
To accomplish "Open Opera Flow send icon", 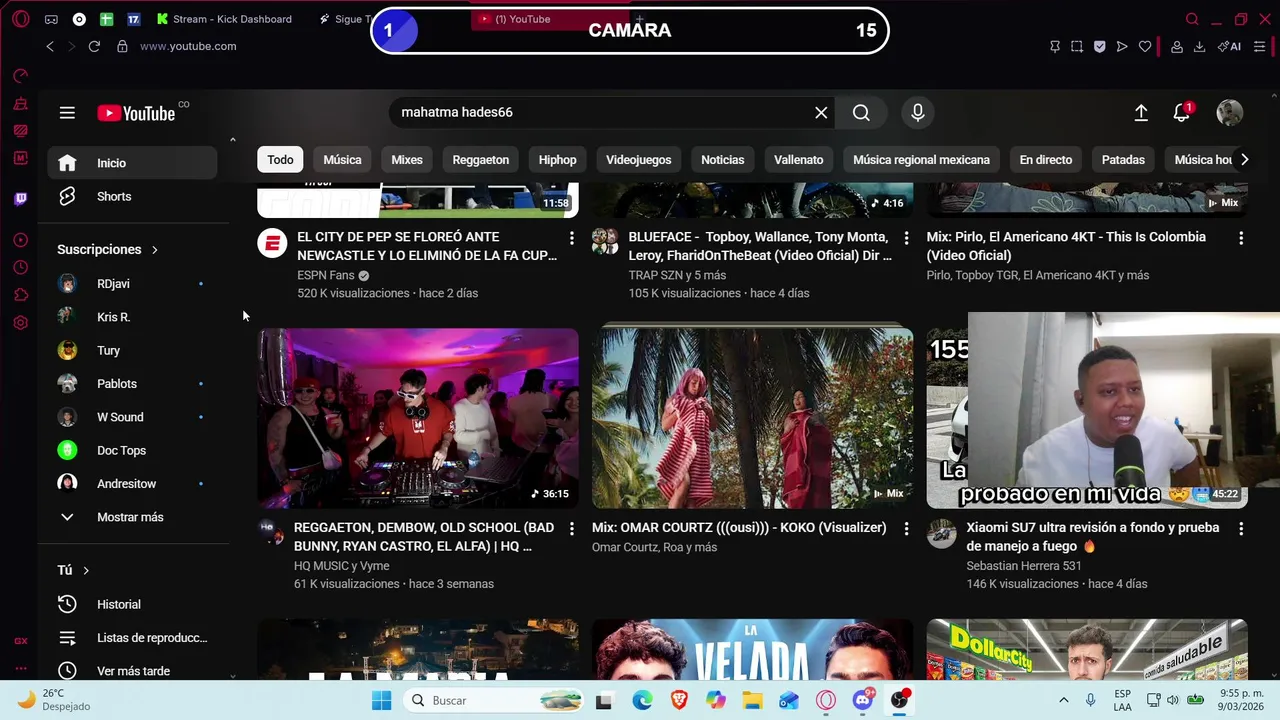I will click(x=1122, y=46).
